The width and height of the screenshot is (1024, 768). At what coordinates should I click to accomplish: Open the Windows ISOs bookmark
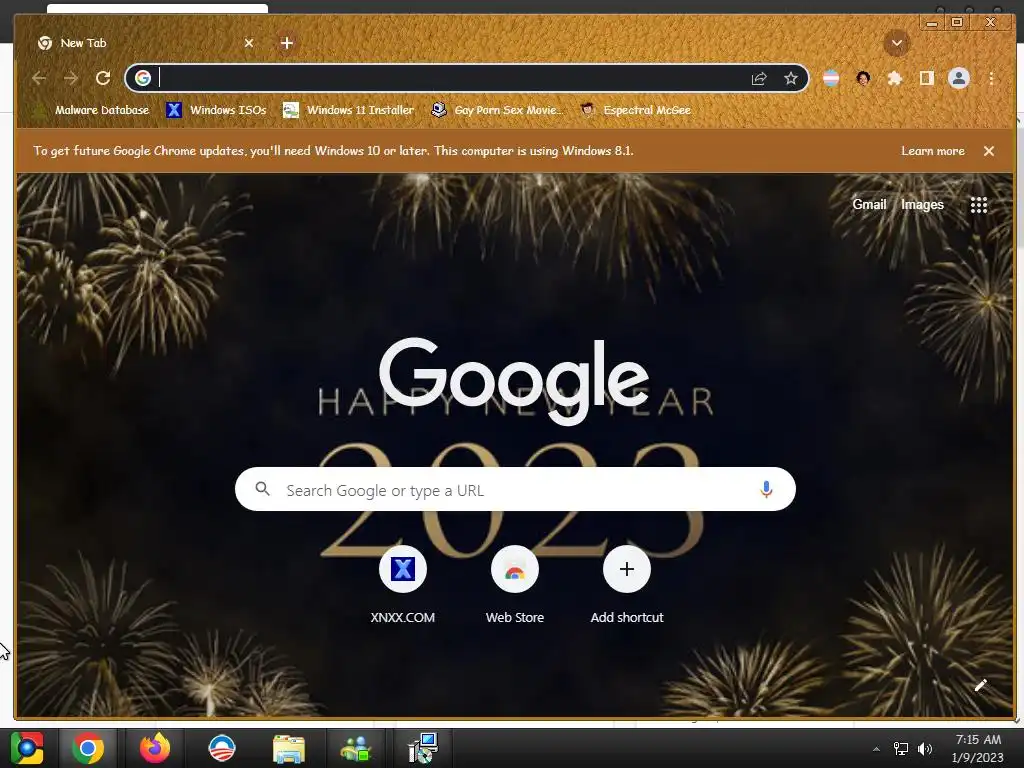pyautogui.click(x=216, y=110)
